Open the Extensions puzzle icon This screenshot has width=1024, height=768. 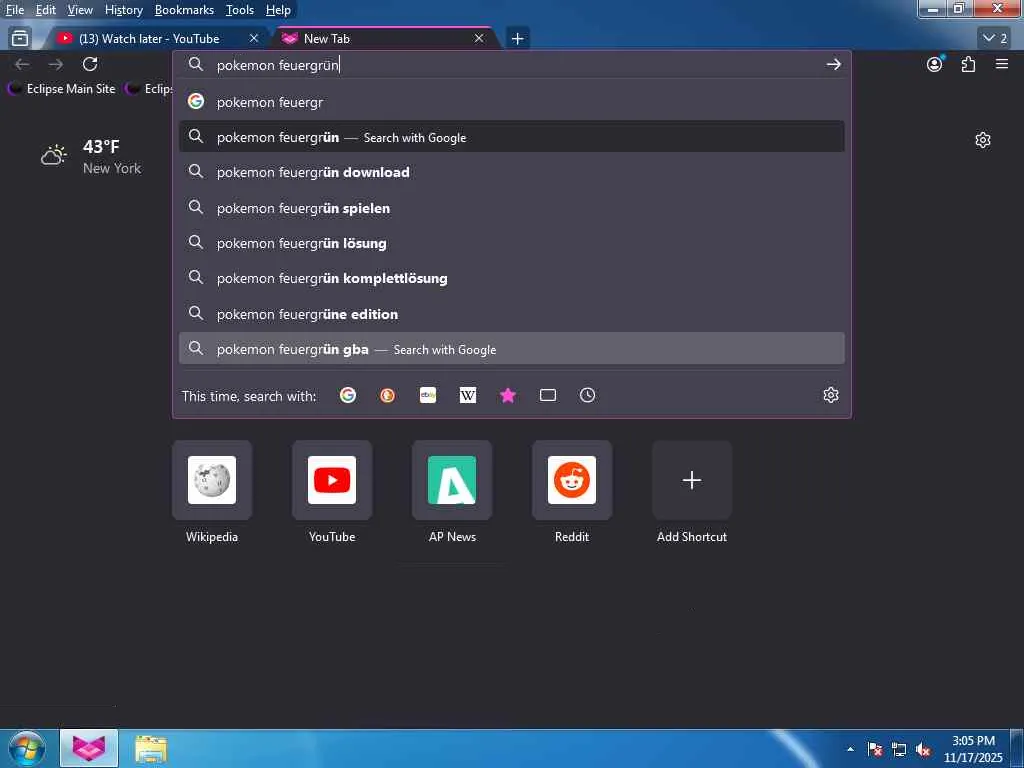tap(968, 64)
